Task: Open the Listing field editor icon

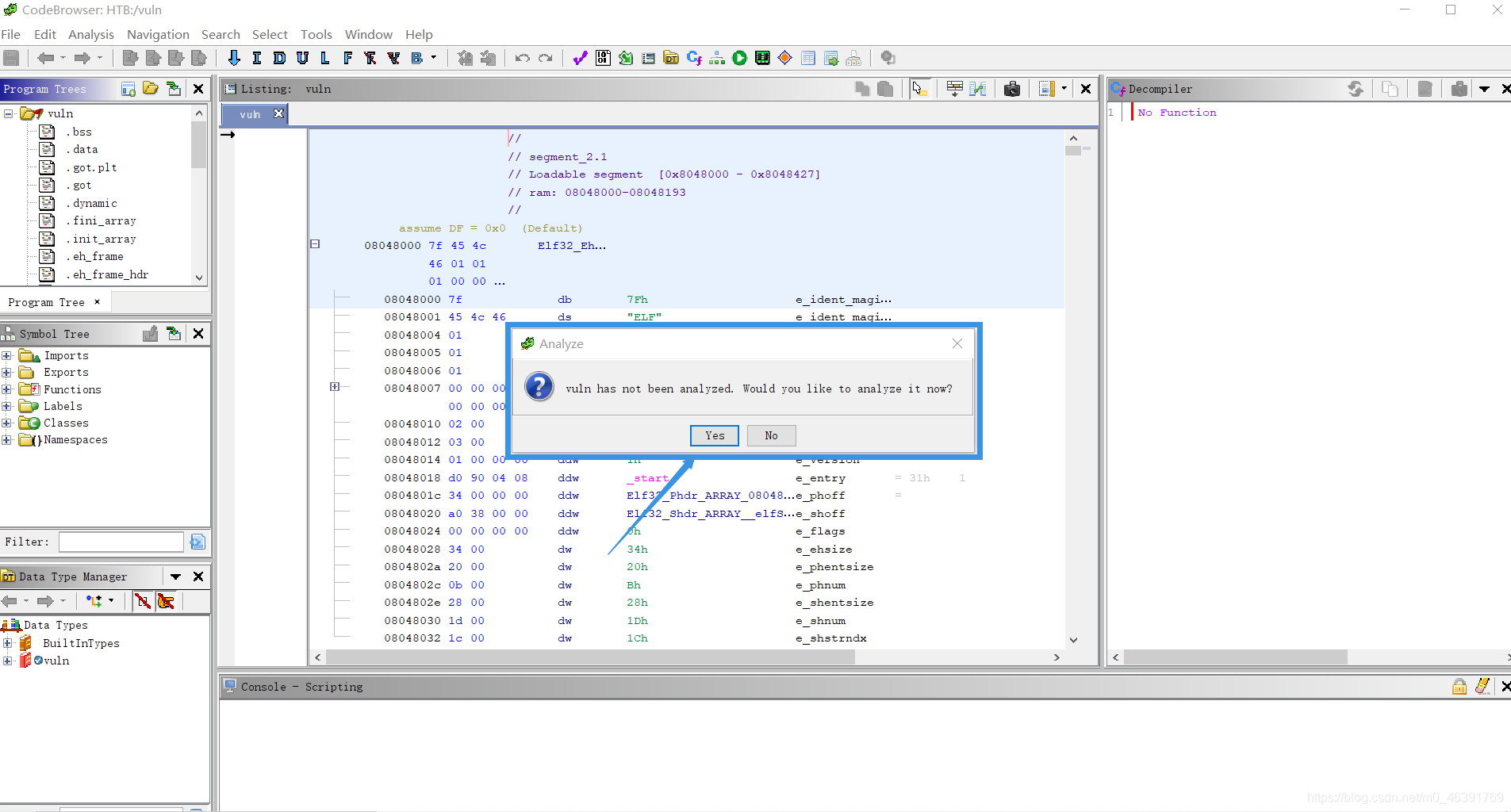Action: tap(955, 89)
